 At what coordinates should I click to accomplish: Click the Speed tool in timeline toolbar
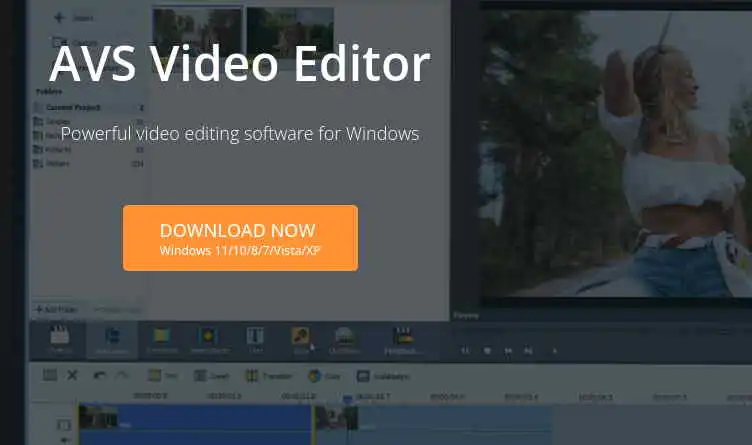click(212, 375)
